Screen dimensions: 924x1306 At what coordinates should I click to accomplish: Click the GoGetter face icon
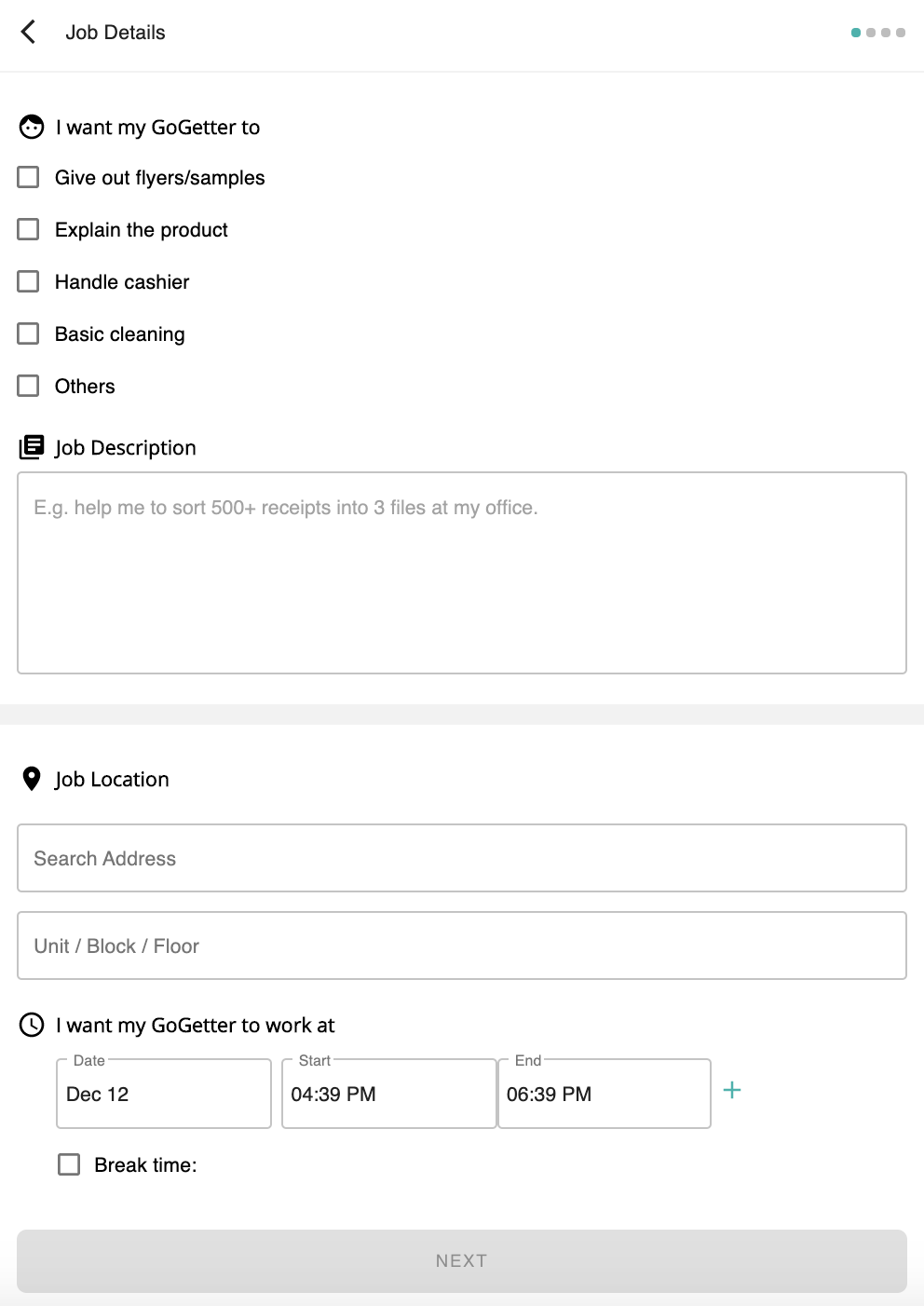(x=32, y=127)
